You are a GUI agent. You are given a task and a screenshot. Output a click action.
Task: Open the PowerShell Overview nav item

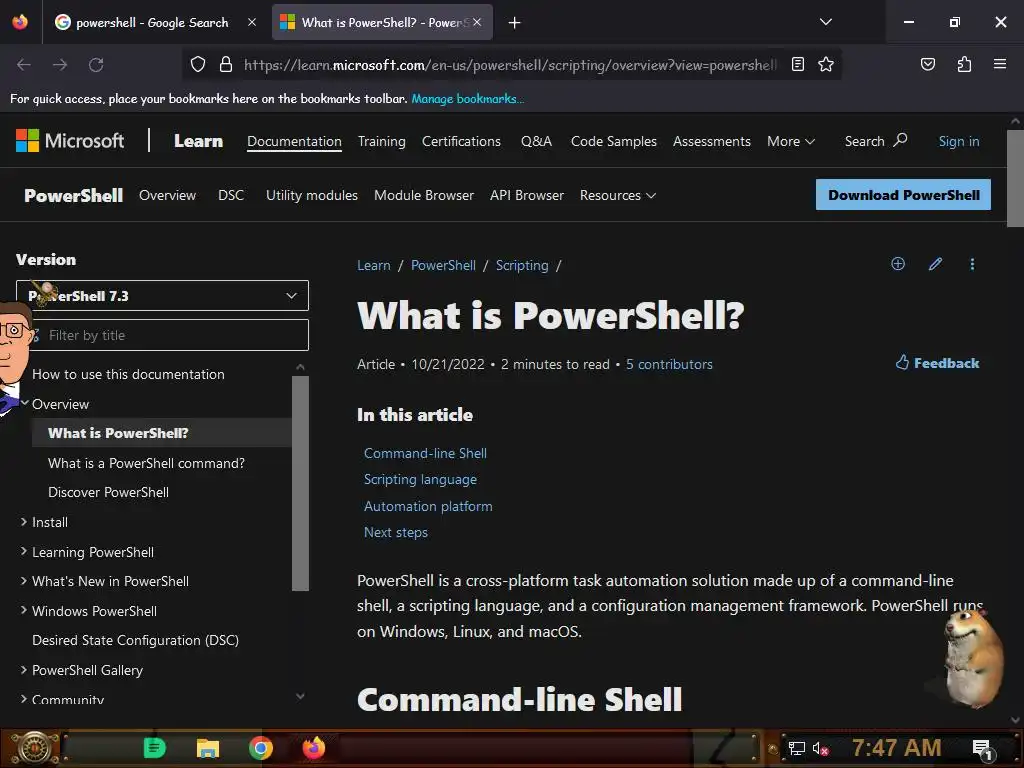[x=167, y=195]
